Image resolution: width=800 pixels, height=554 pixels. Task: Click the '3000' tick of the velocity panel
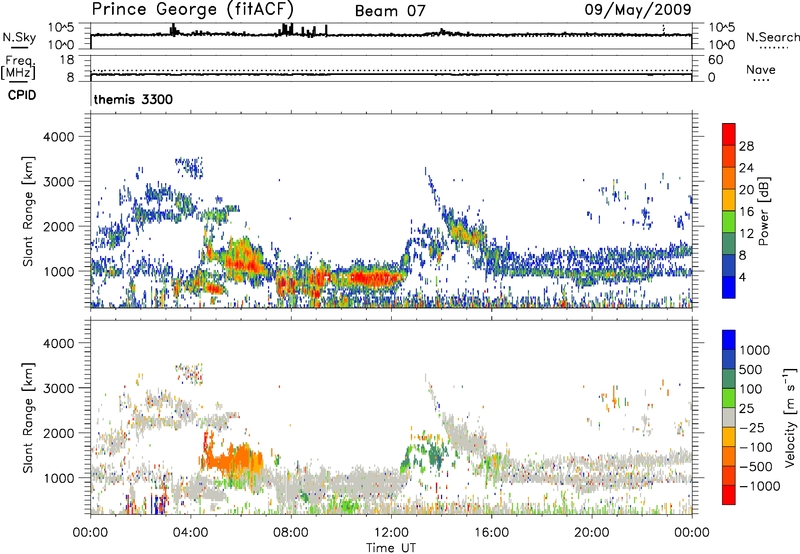coord(58,388)
